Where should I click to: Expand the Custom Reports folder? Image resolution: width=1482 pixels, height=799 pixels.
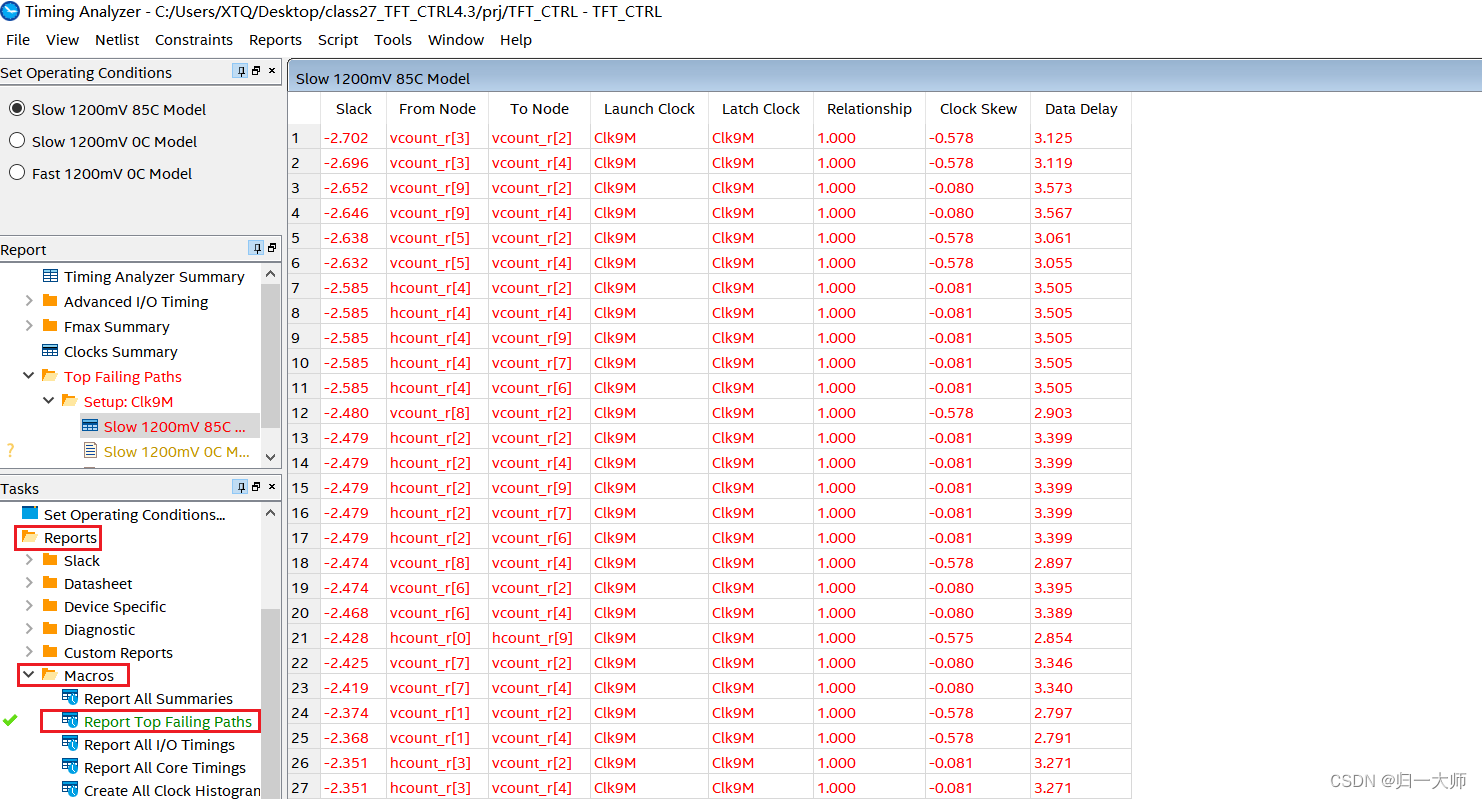(x=29, y=652)
